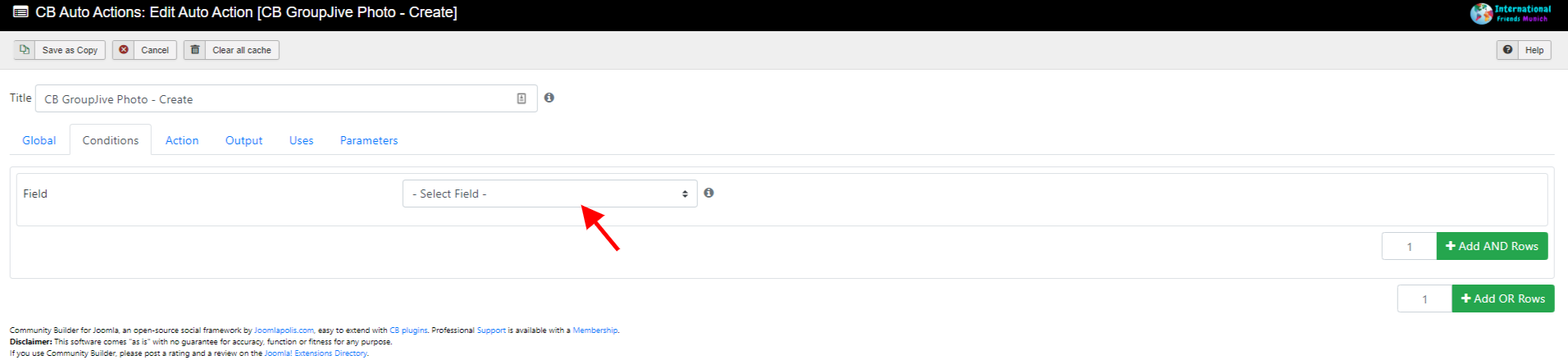
Task: Open the Joomlapolis.com link
Action: click(x=284, y=330)
